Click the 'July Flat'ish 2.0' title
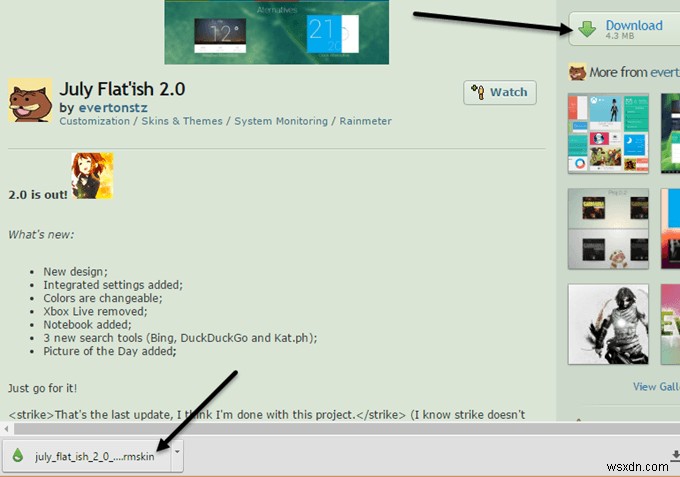Viewport: 680px width, 477px height. click(122, 89)
